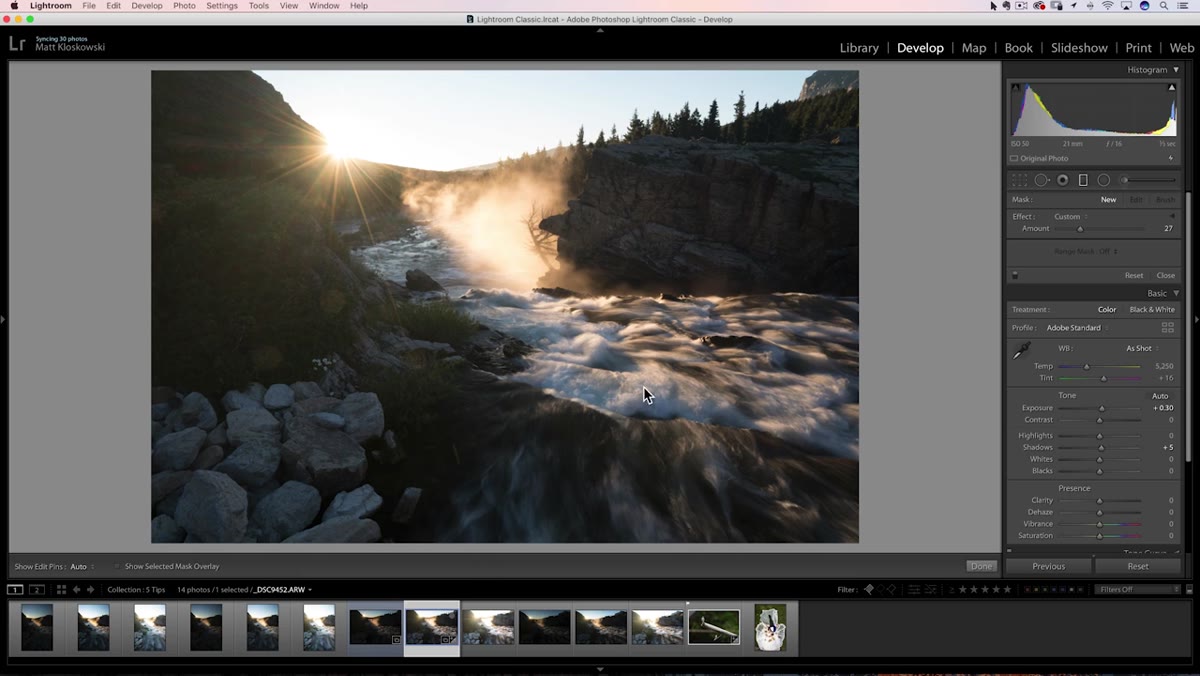Open the Photo menu
The height and width of the screenshot is (676, 1200).
[184, 6]
